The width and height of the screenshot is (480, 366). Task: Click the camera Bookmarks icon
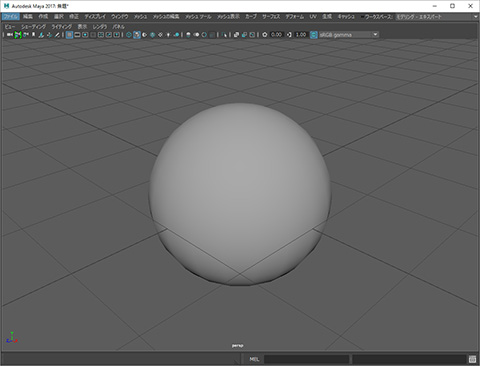click(34, 35)
